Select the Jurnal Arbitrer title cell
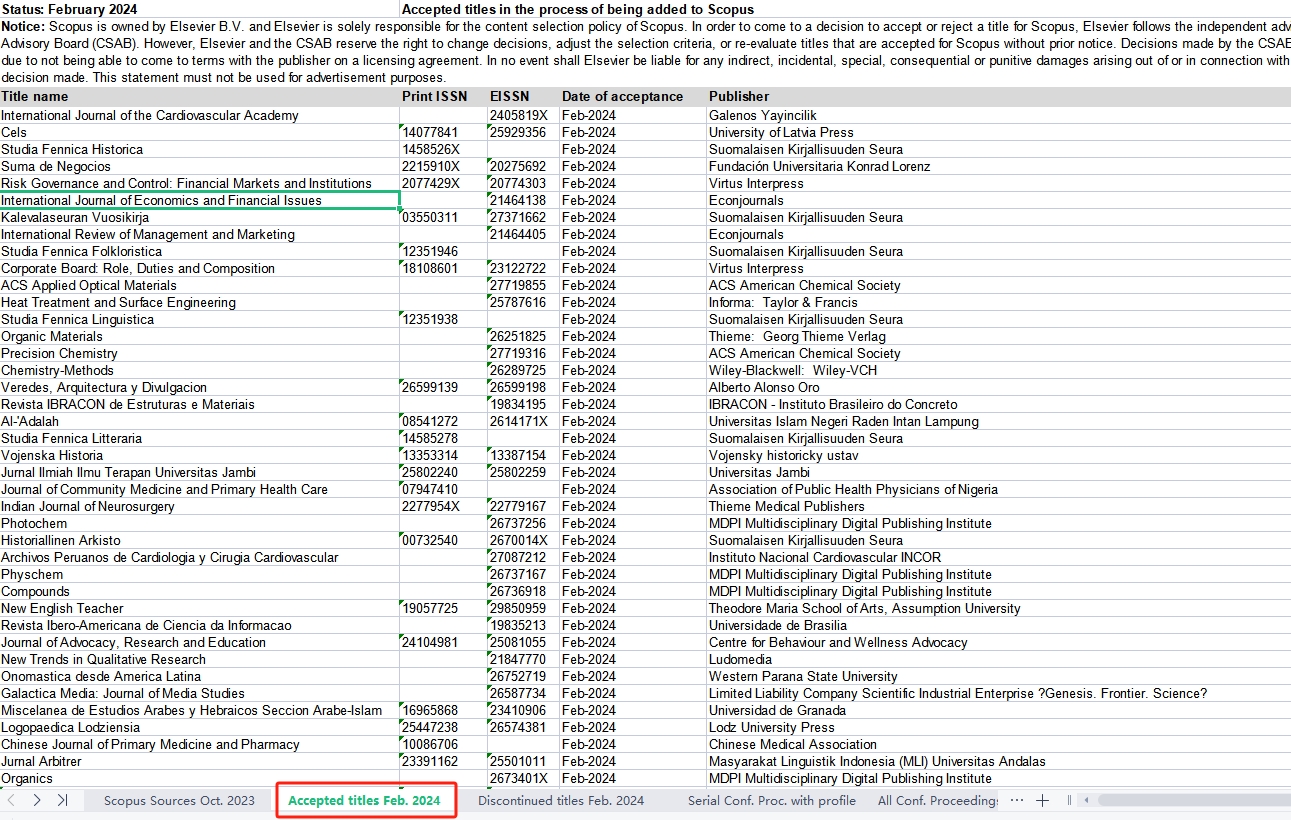1291x820 pixels. click(200, 761)
